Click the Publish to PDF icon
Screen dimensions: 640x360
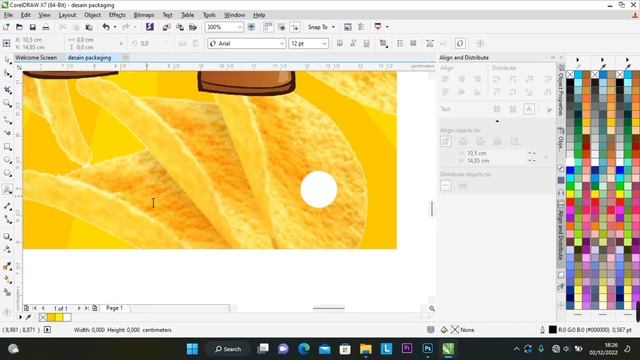coord(193,27)
